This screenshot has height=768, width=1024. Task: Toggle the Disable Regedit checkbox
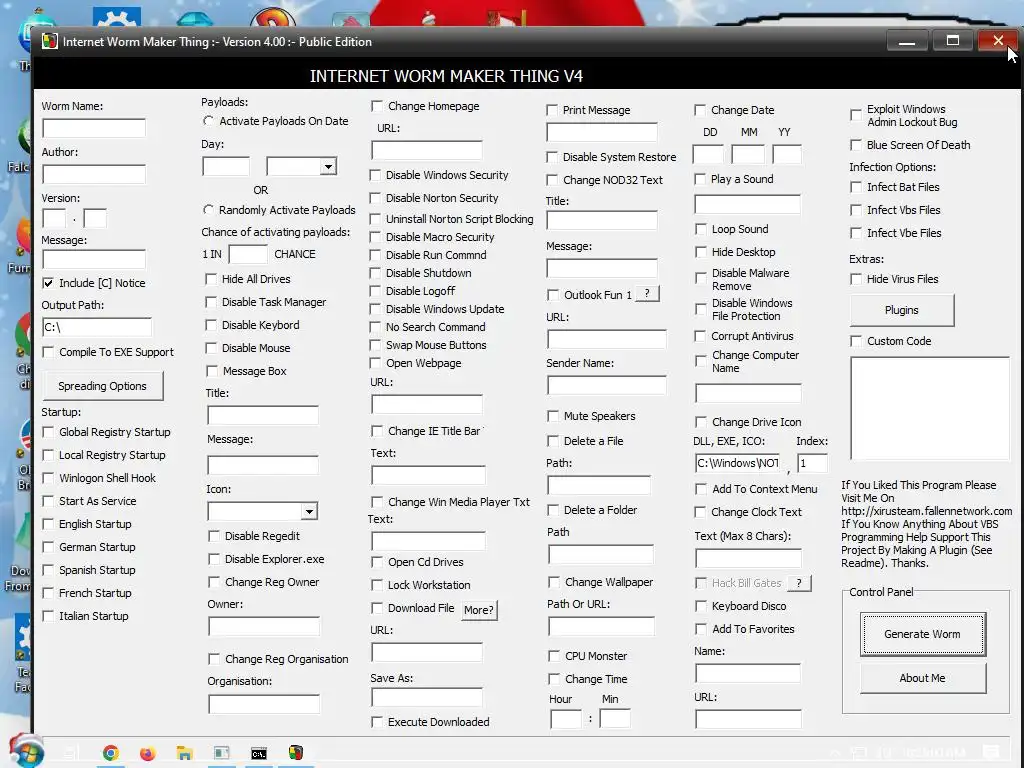tap(214, 536)
